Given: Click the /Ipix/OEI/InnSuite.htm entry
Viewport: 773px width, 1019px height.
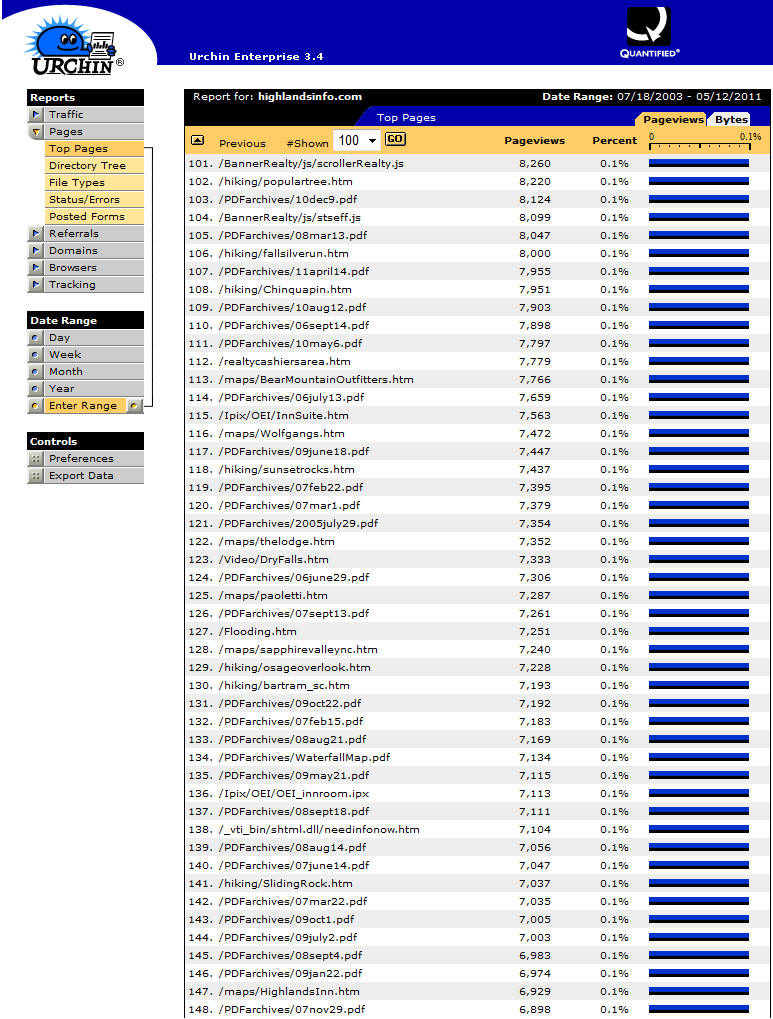Looking at the screenshot, I should (283, 415).
